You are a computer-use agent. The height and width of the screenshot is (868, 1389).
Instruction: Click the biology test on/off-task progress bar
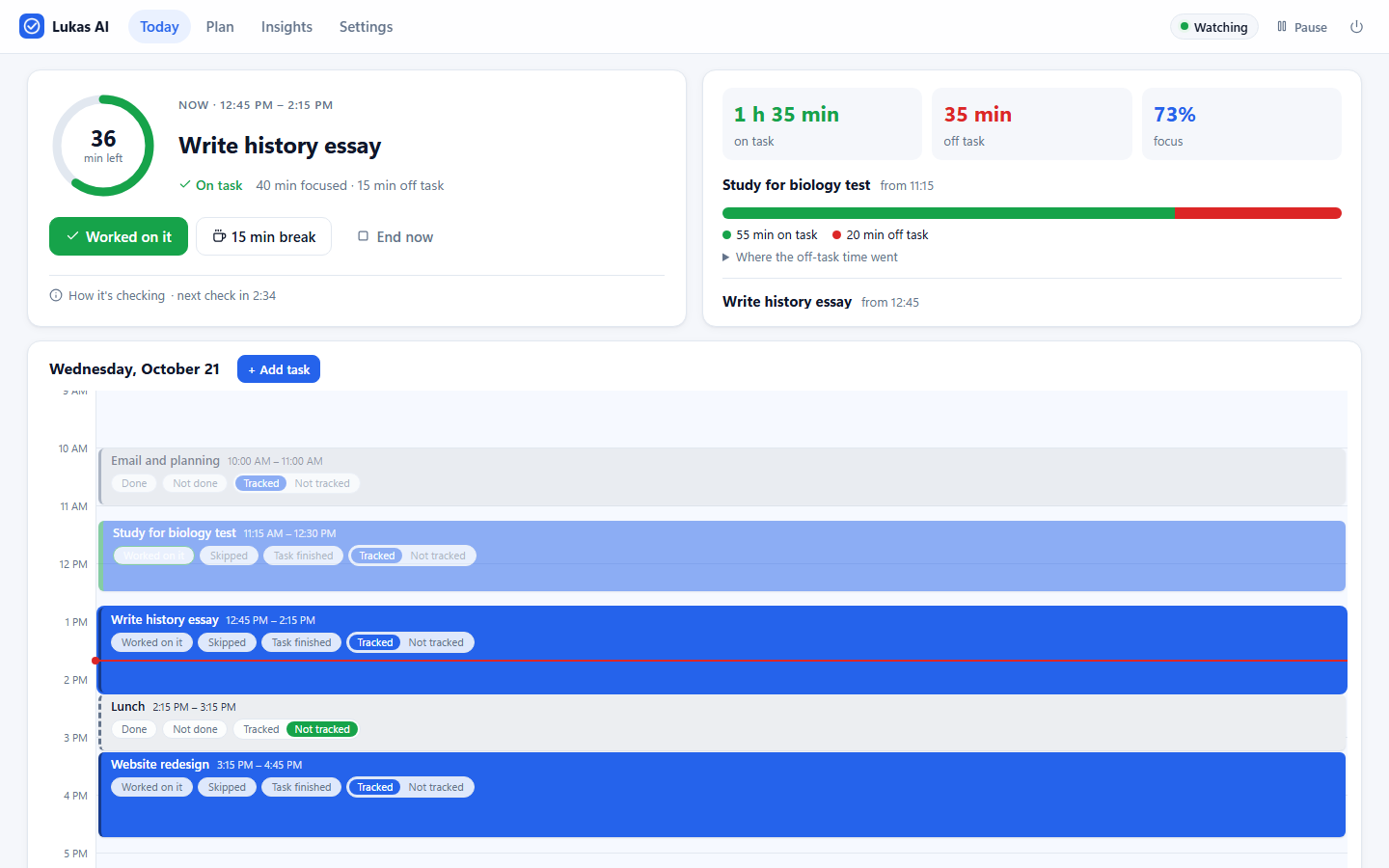point(1032,213)
